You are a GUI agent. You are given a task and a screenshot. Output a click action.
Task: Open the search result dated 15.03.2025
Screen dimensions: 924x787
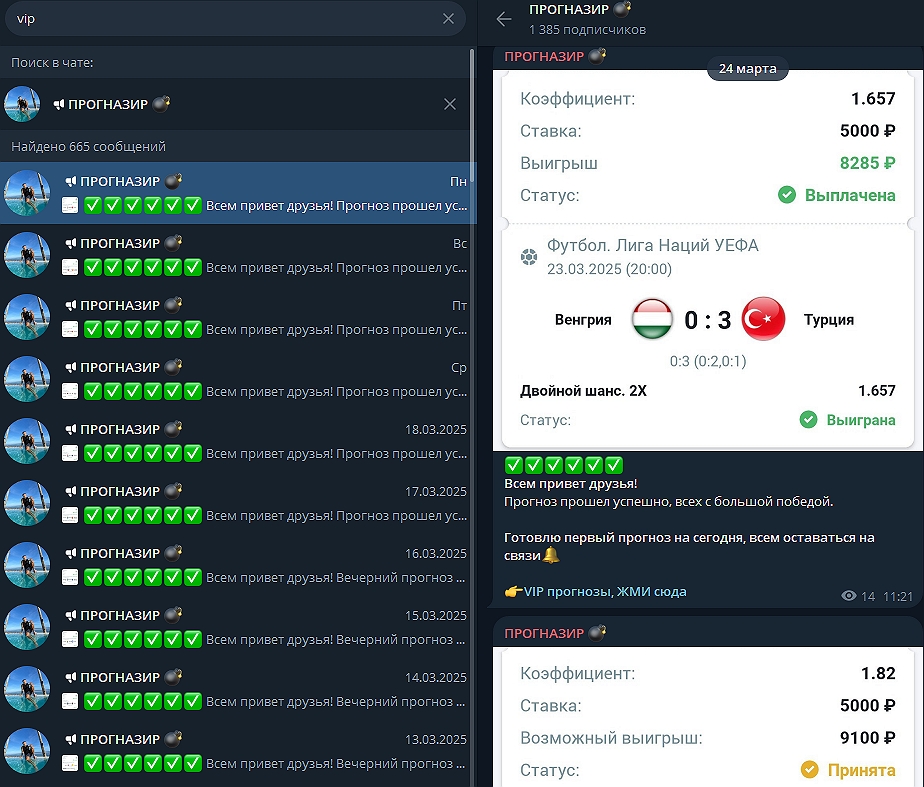(236, 627)
